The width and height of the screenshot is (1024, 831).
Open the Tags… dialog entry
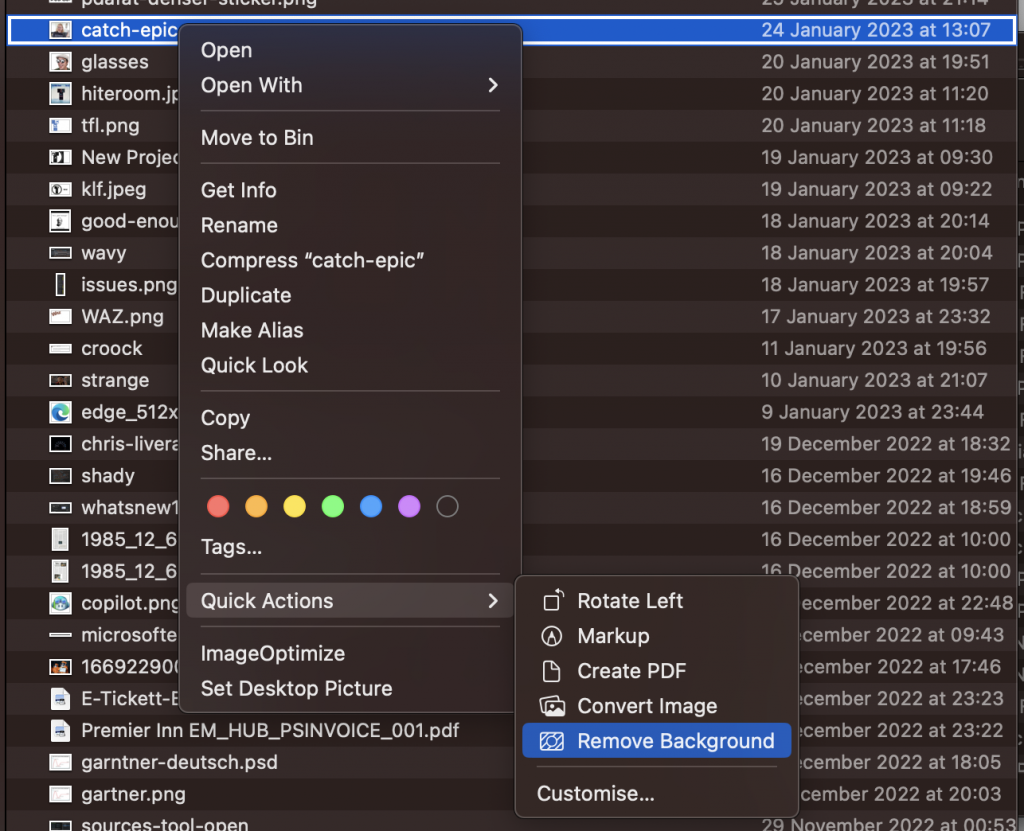pos(231,547)
